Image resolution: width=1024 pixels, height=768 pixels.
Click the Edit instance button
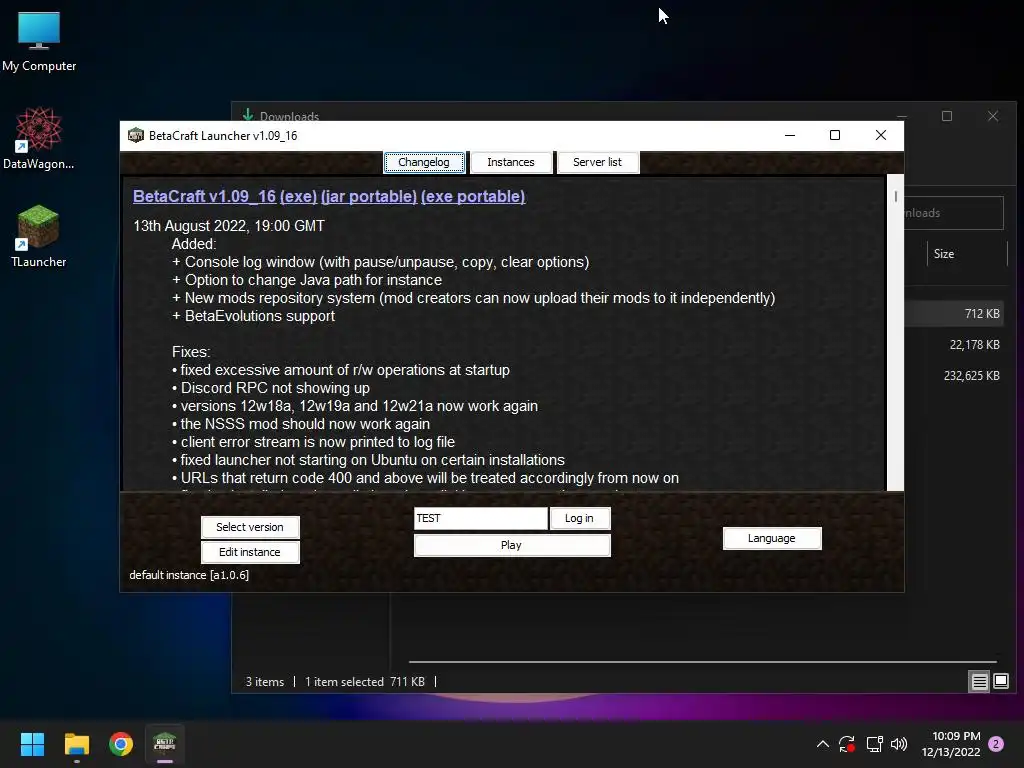pyautogui.click(x=250, y=552)
